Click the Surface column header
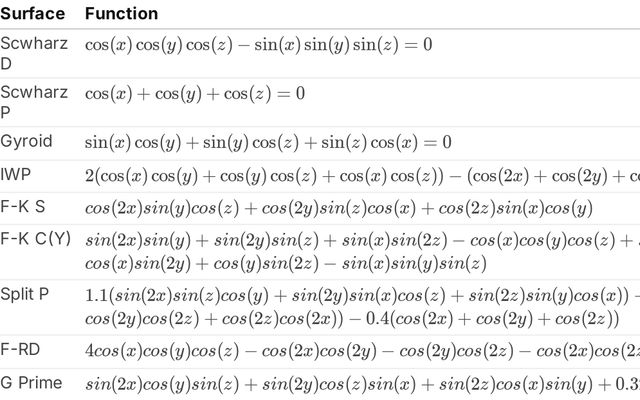The width and height of the screenshot is (640, 400). click(32, 14)
